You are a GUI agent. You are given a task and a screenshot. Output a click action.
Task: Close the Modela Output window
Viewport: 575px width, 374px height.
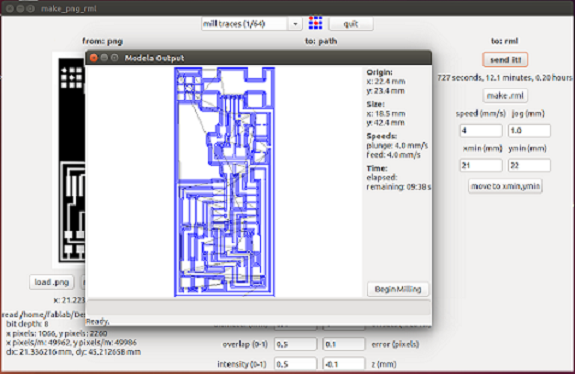94,58
